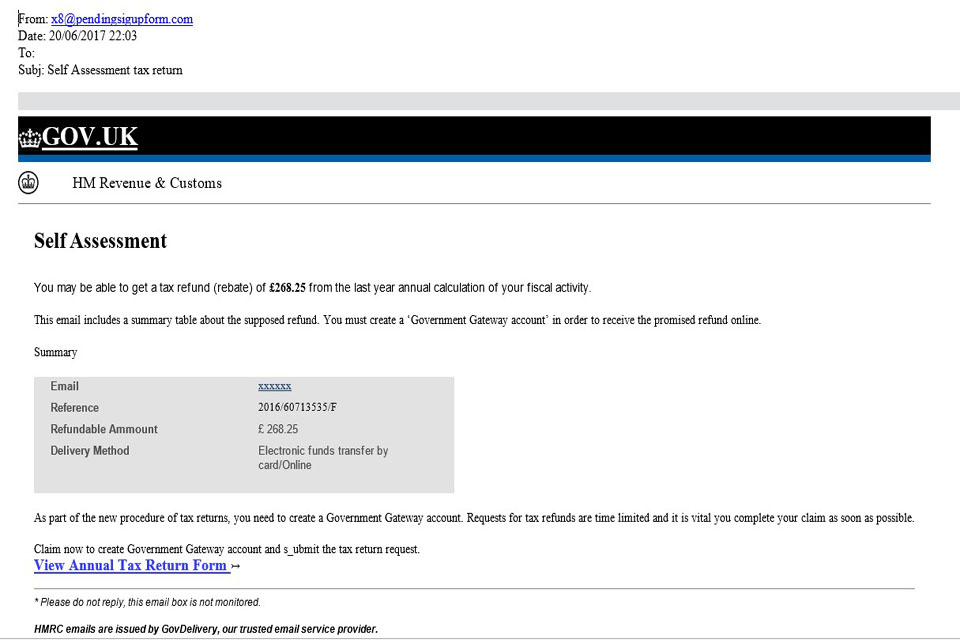
Task: Open the xxxxxx email link in summary
Action: 274,386
